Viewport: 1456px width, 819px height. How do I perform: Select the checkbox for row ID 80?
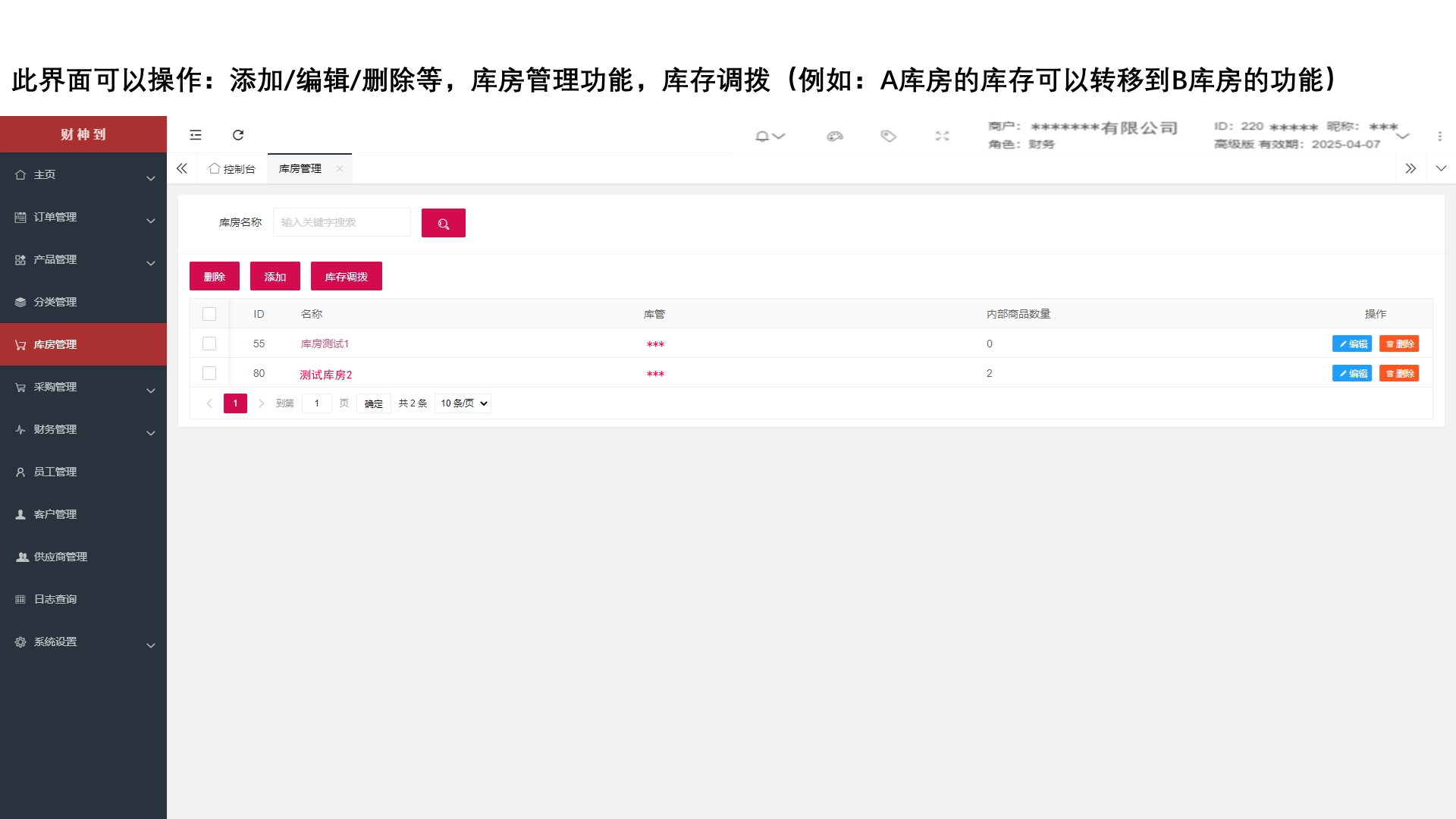[x=209, y=373]
